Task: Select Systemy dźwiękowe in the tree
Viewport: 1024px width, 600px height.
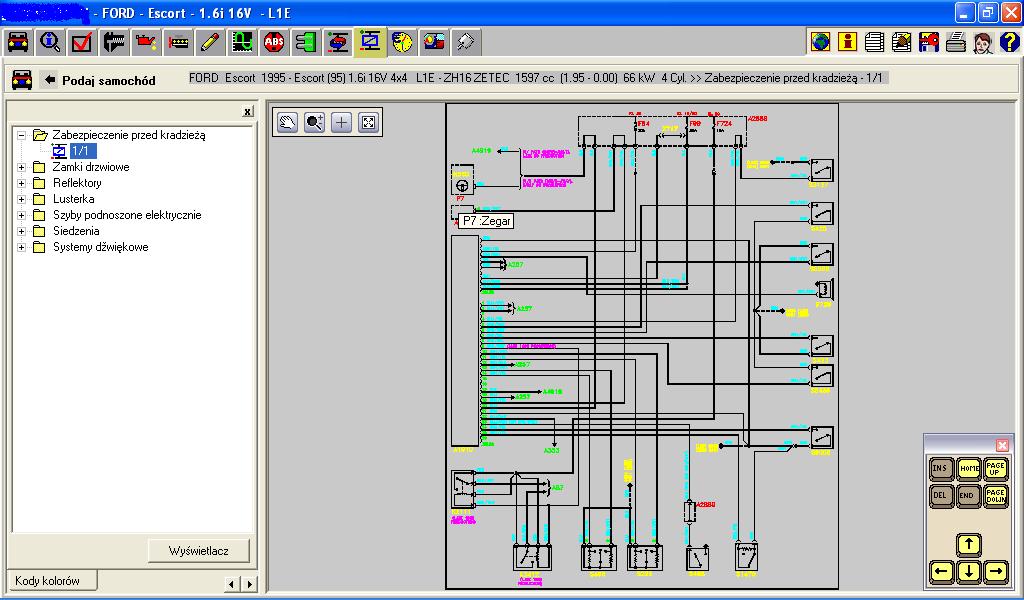Action: [x=101, y=247]
